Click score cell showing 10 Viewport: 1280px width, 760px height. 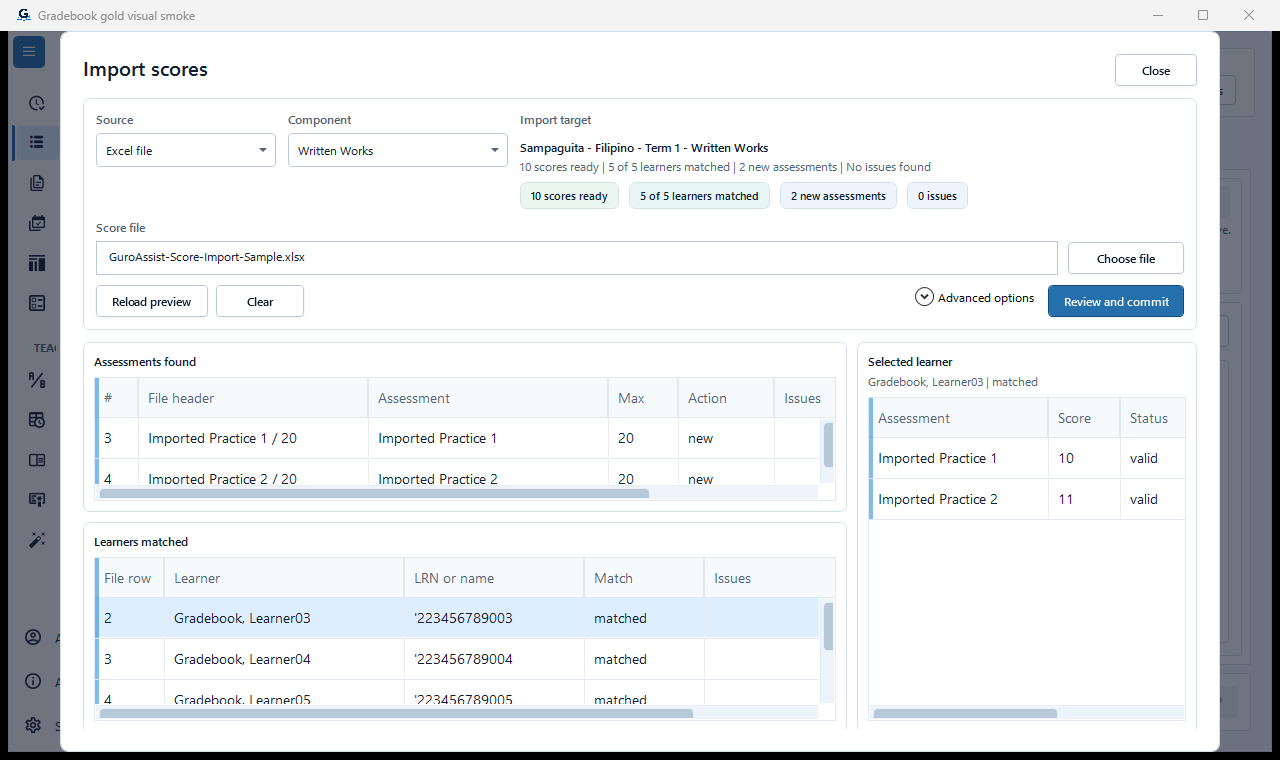[x=1084, y=458]
